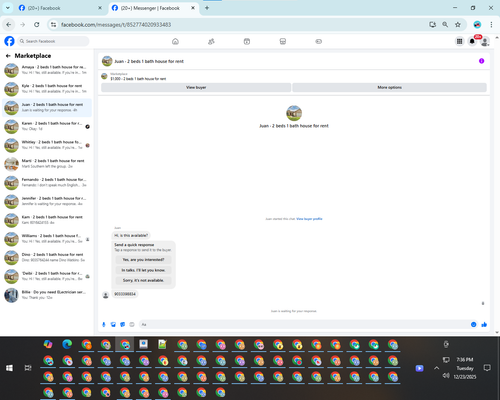Viewport: 500px width, 400px height.
Task: Click Juan's listing photo in chat center
Action: pos(294,113)
